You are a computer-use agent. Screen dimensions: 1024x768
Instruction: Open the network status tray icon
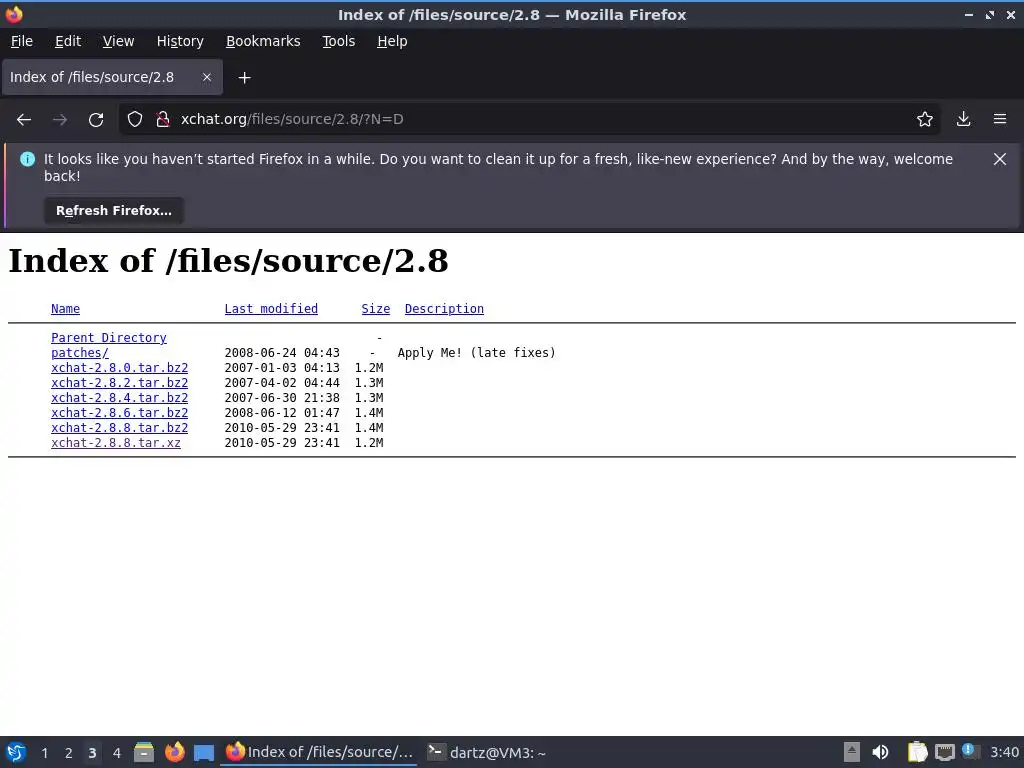click(x=944, y=752)
